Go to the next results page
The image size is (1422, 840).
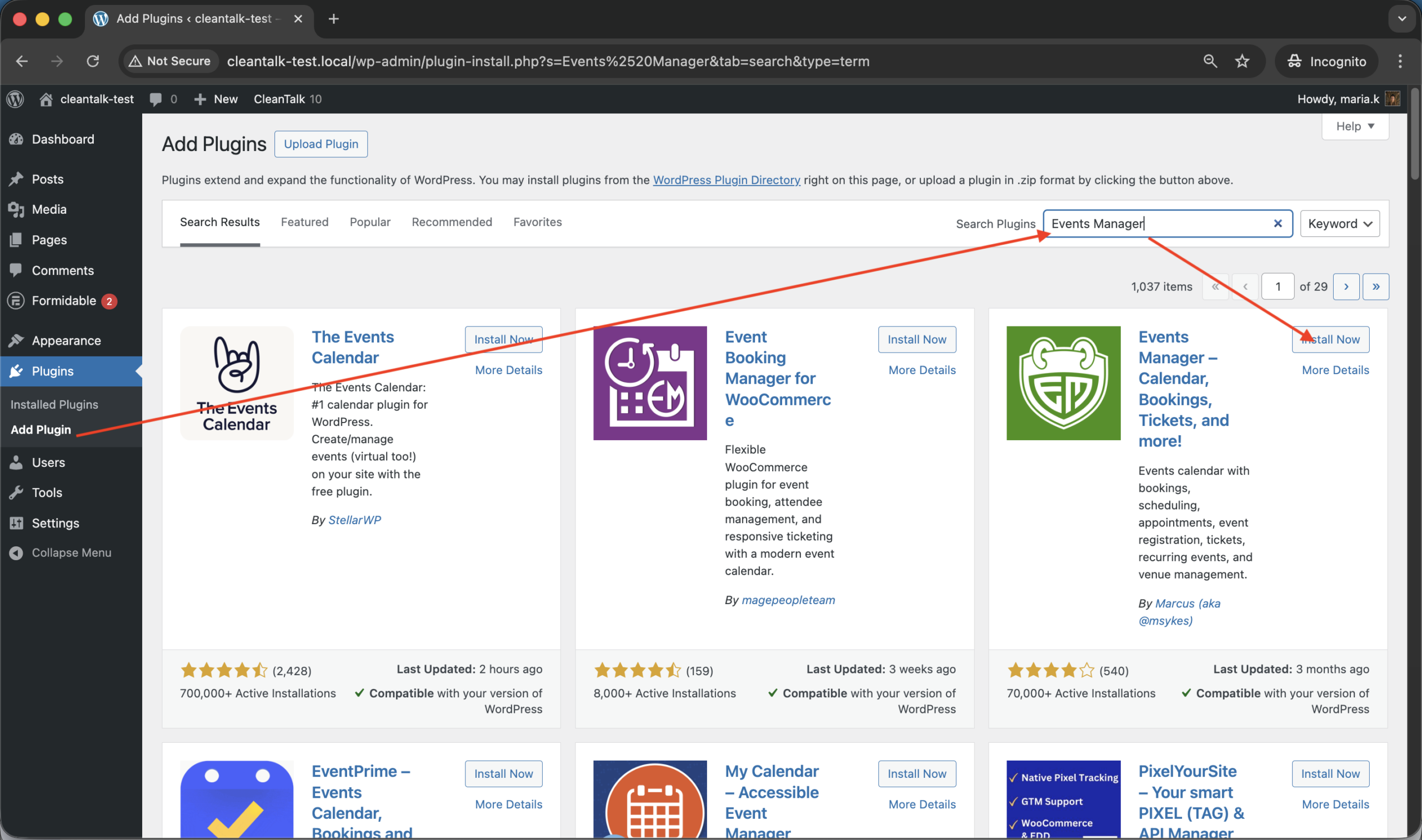(x=1345, y=286)
